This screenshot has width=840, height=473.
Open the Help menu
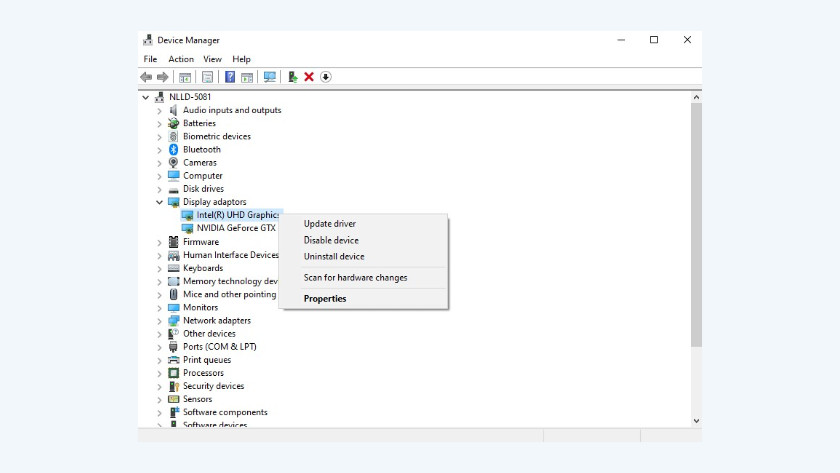(x=241, y=59)
